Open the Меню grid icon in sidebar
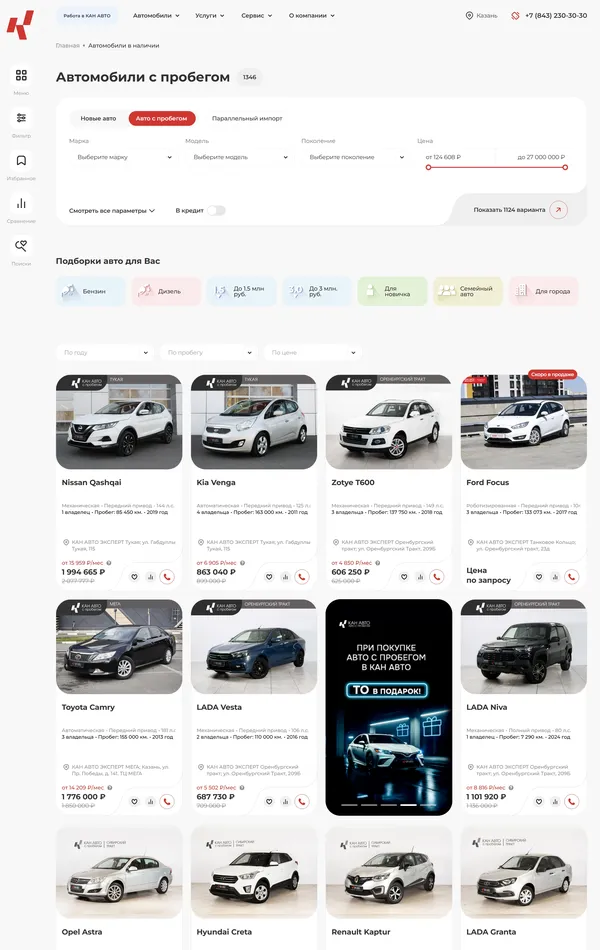Image resolution: width=600 pixels, height=950 pixels. (x=21, y=75)
